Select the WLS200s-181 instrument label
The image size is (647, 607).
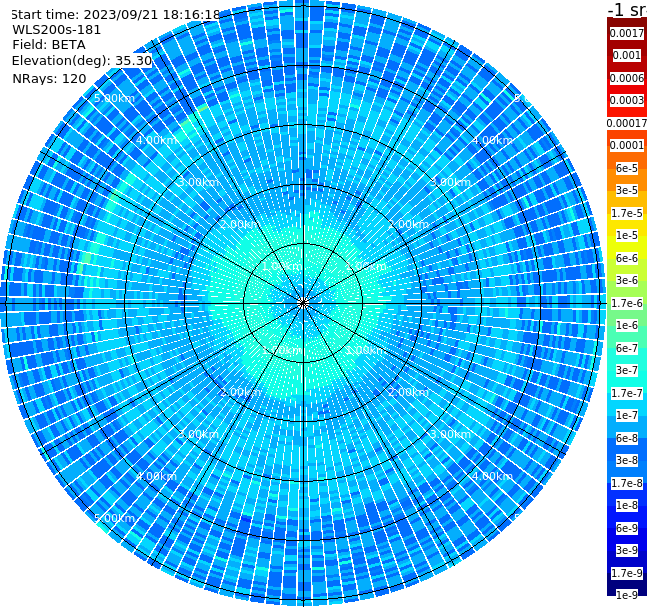click(57, 30)
